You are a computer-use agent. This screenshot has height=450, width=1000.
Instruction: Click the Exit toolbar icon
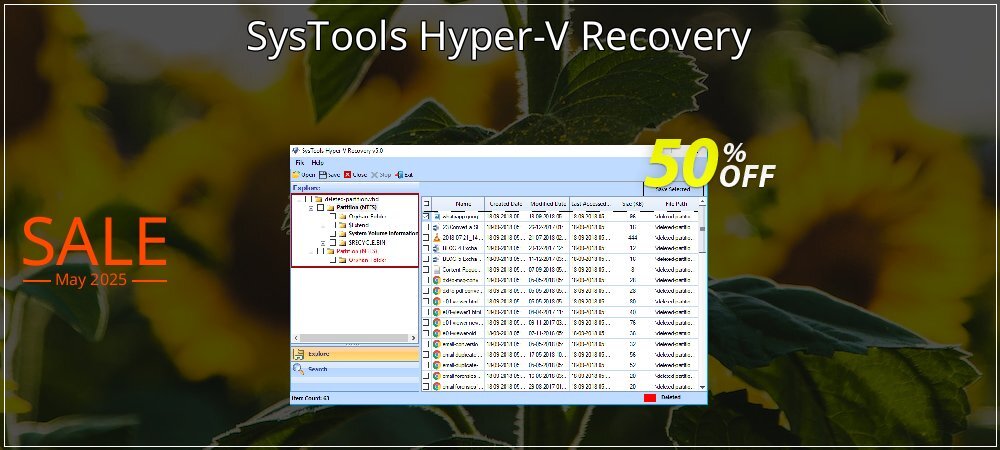pos(399,175)
